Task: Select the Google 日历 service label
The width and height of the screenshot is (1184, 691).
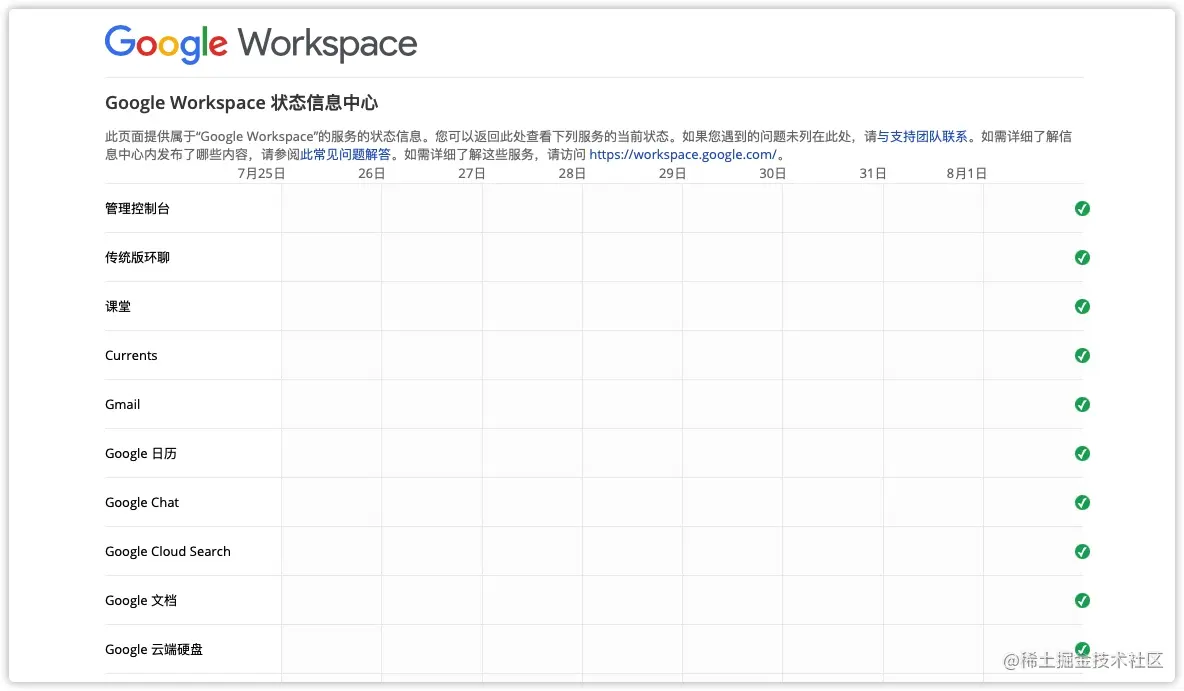Action: click(x=141, y=454)
